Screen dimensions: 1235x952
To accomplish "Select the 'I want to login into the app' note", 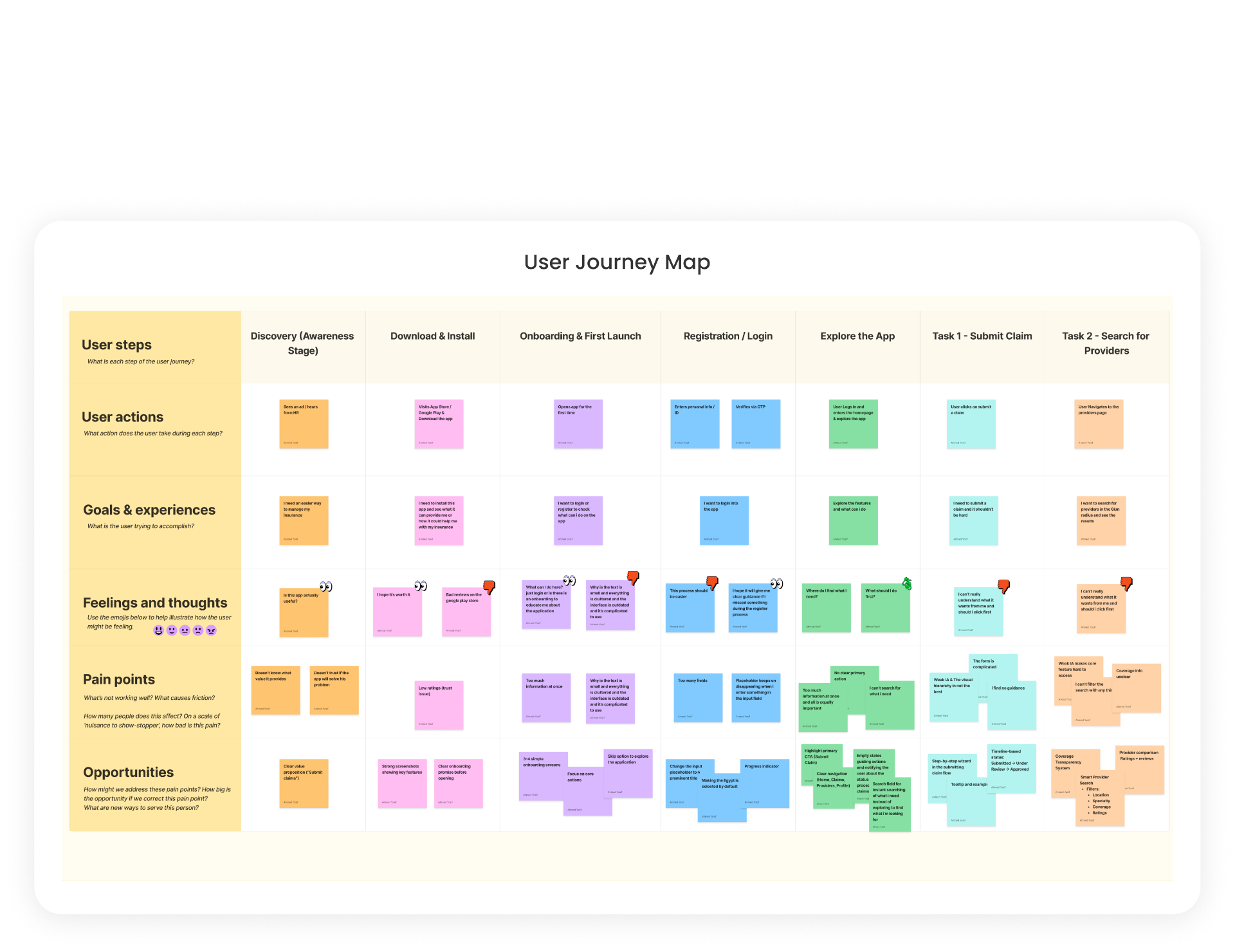I will [x=724, y=520].
